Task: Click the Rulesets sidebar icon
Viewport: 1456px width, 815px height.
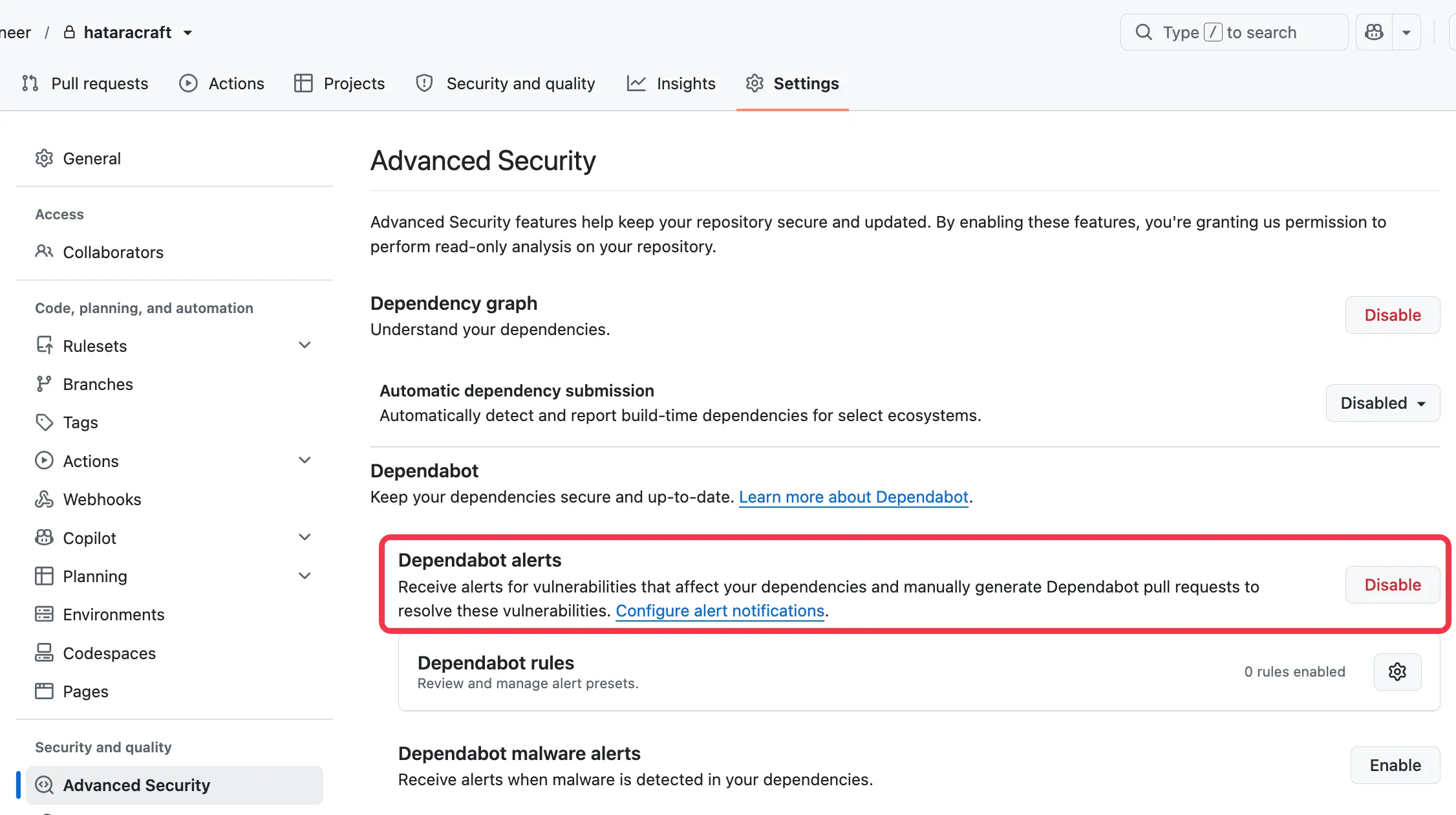Action: (44, 345)
